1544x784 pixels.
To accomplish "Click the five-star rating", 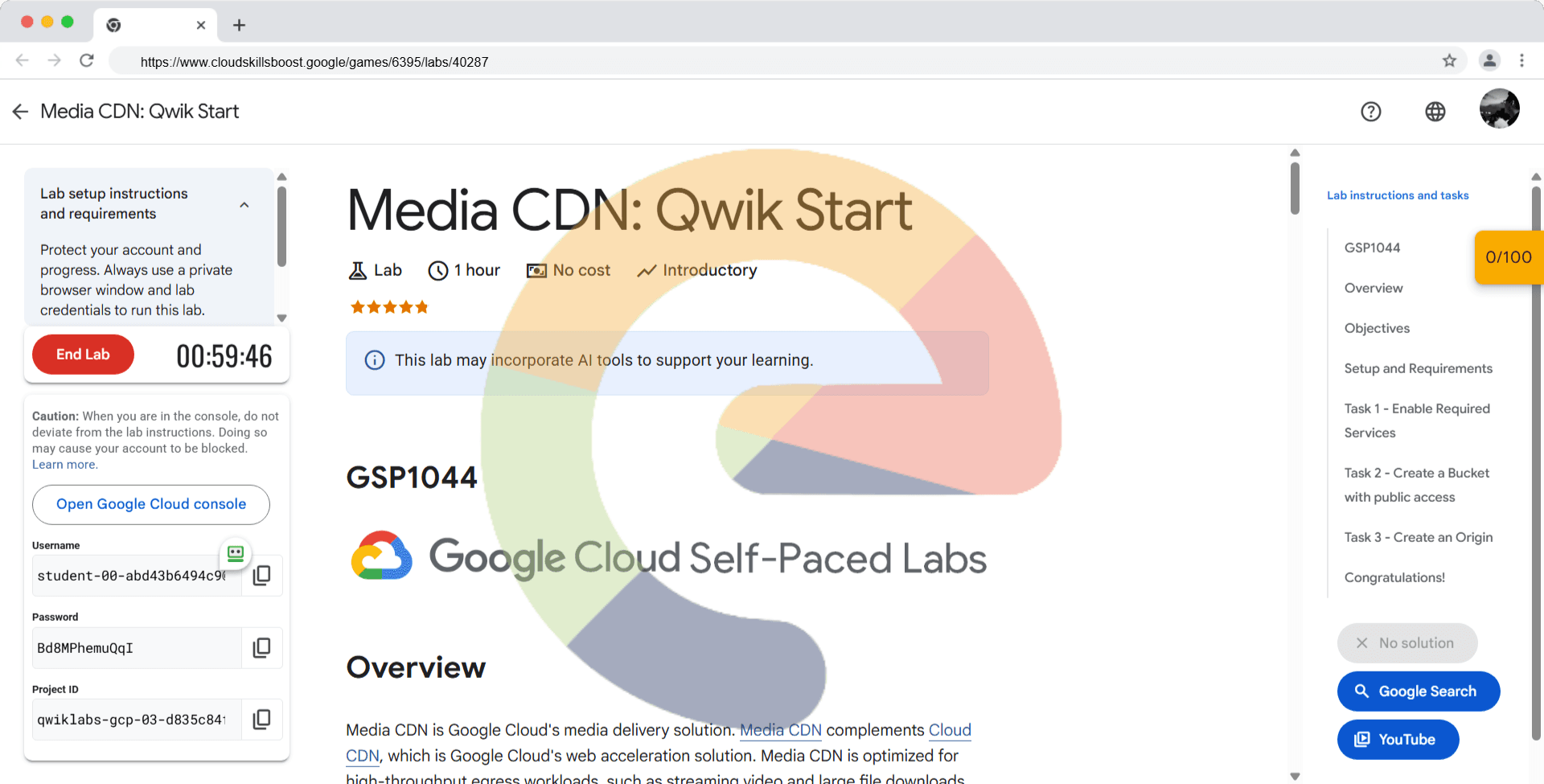I will pyautogui.click(x=390, y=307).
